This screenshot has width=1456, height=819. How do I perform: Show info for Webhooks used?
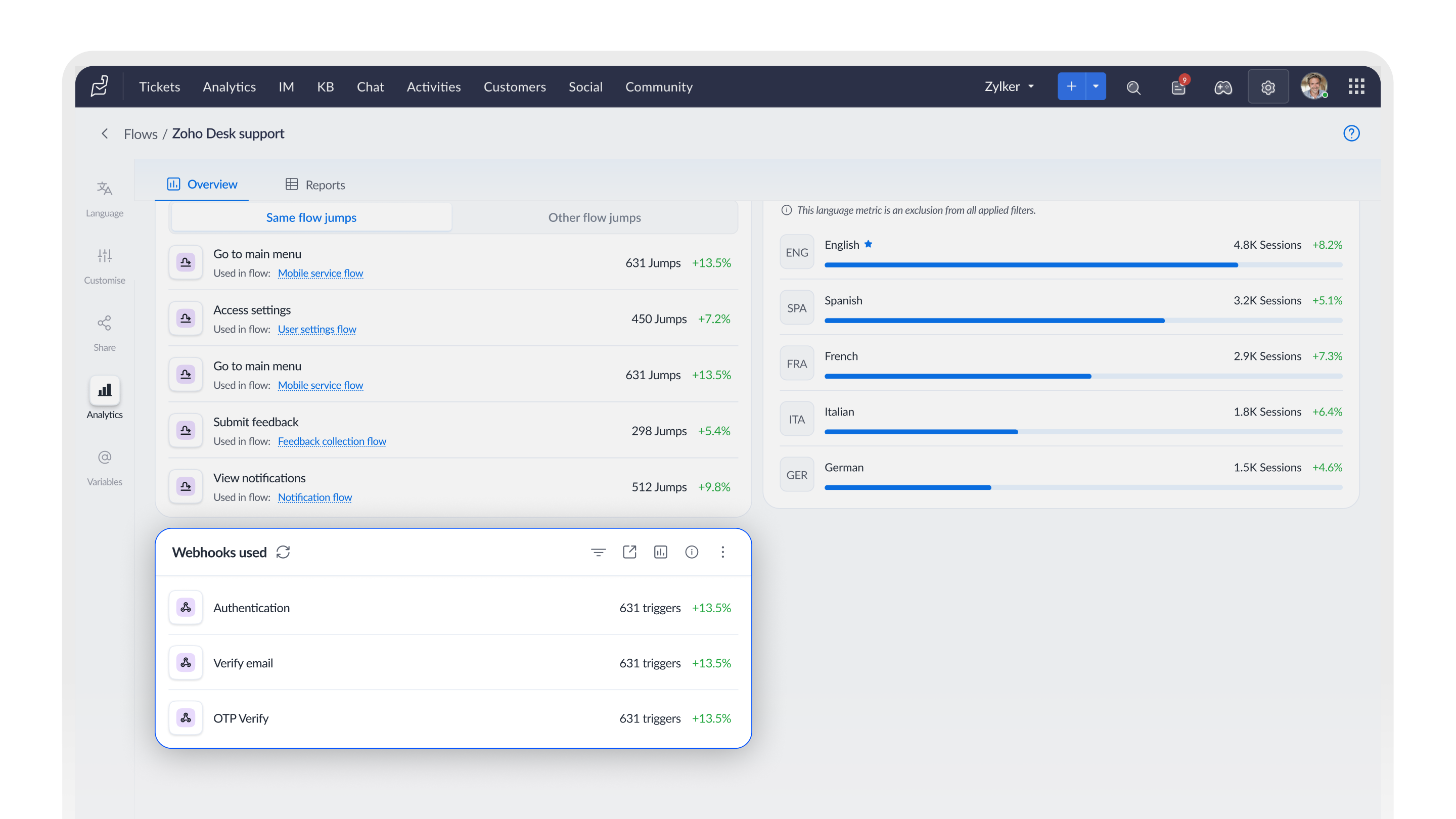692,552
